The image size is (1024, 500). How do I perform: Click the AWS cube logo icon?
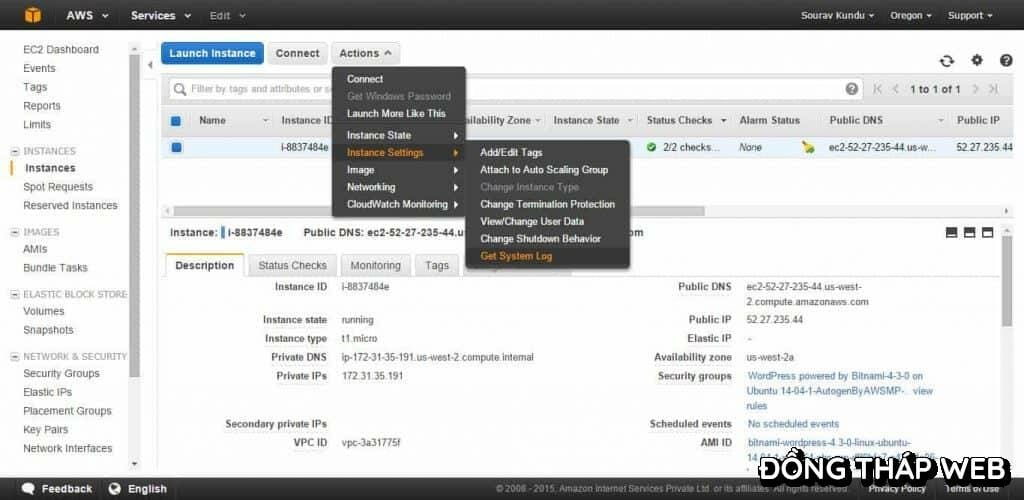click(x=32, y=15)
